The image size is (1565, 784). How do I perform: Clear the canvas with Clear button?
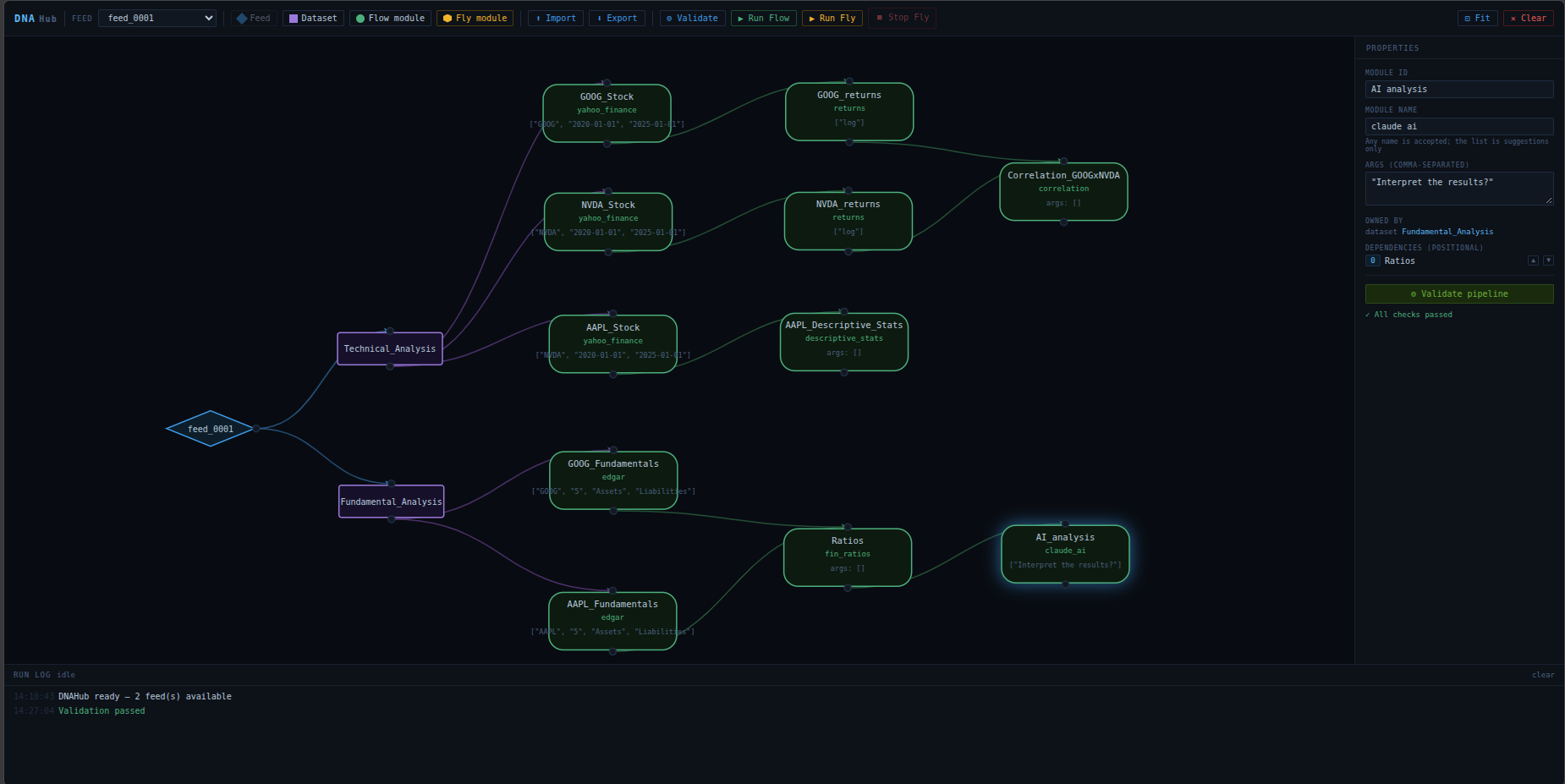tap(1529, 18)
